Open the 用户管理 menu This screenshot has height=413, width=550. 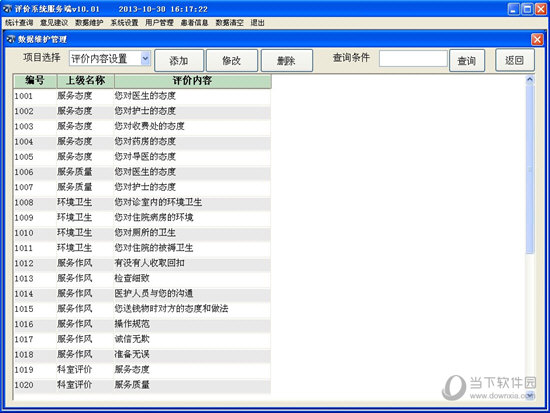159,23
